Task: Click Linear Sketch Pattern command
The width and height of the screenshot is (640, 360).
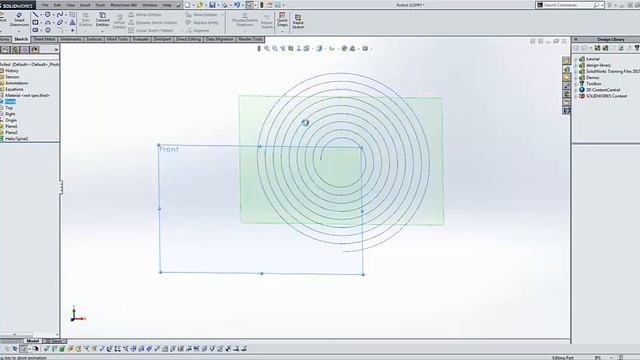Action: click(x=151, y=31)
